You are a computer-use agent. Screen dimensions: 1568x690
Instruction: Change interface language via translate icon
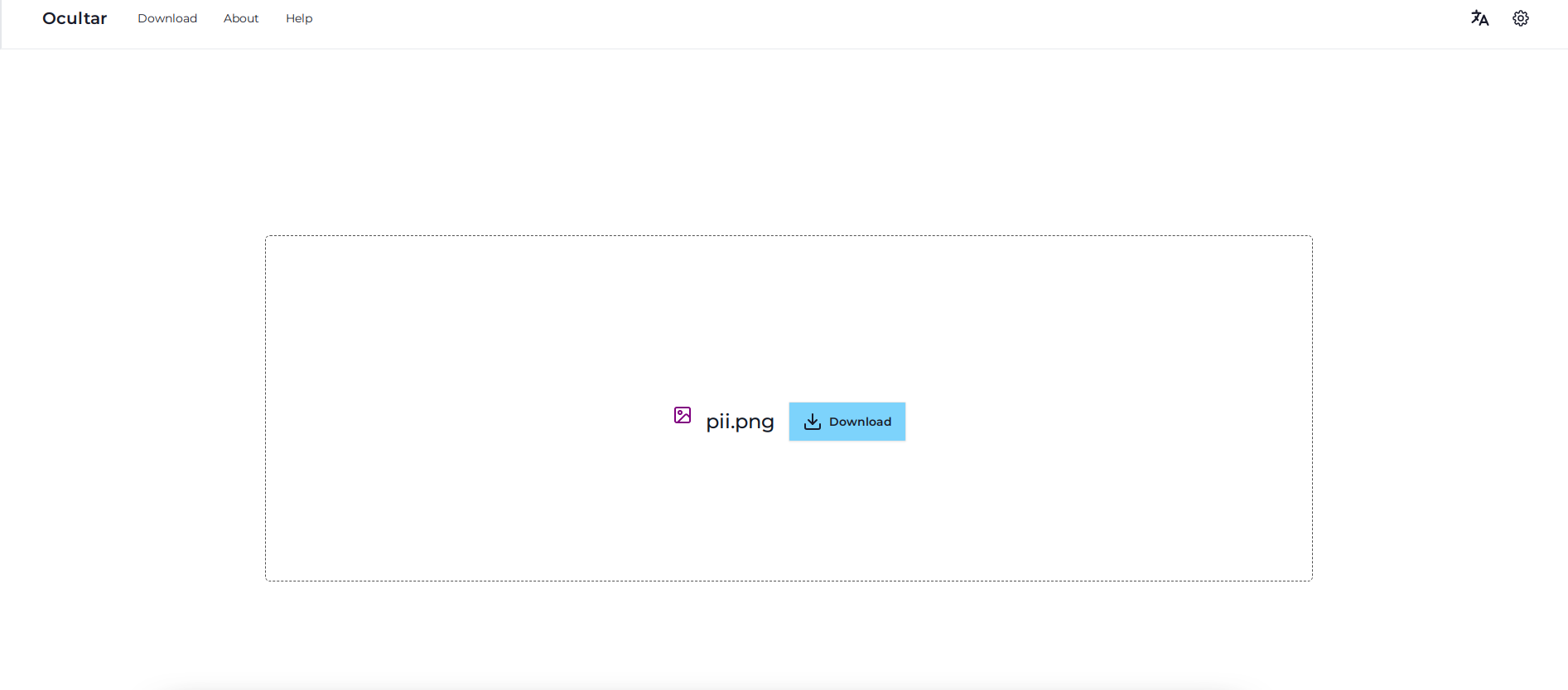click(1479, 18)
